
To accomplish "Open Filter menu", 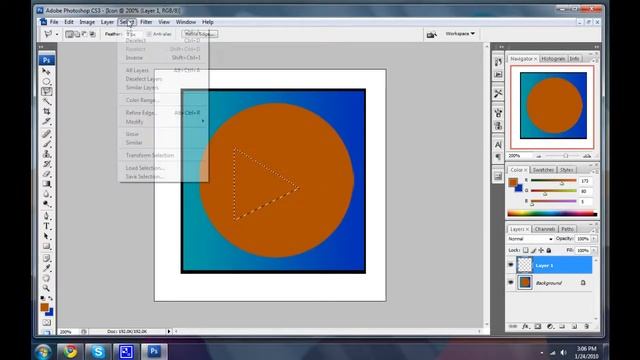I will click(146, 22).
